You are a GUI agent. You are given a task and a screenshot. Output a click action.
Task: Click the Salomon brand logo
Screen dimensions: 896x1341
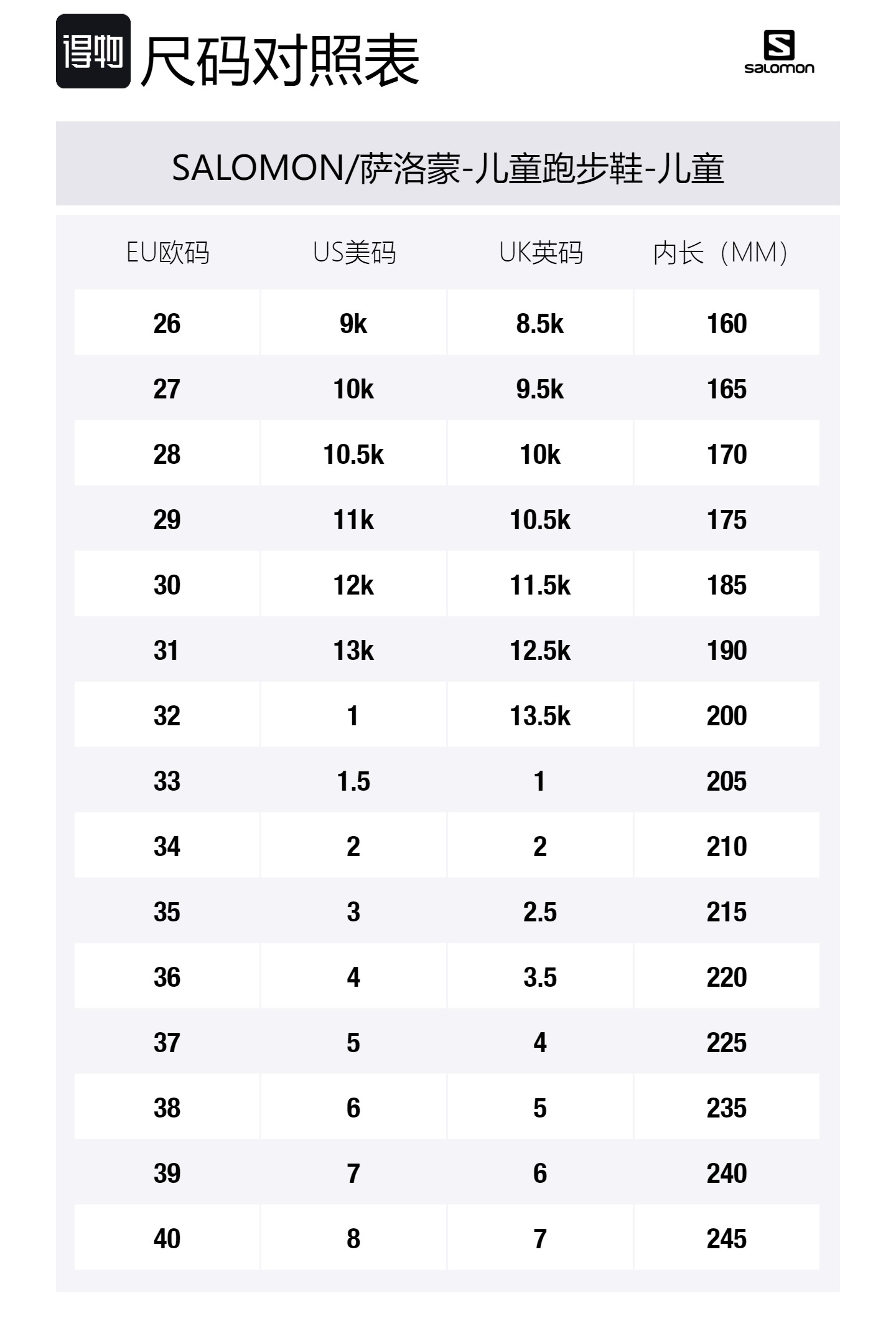click(x=779, y=52)
